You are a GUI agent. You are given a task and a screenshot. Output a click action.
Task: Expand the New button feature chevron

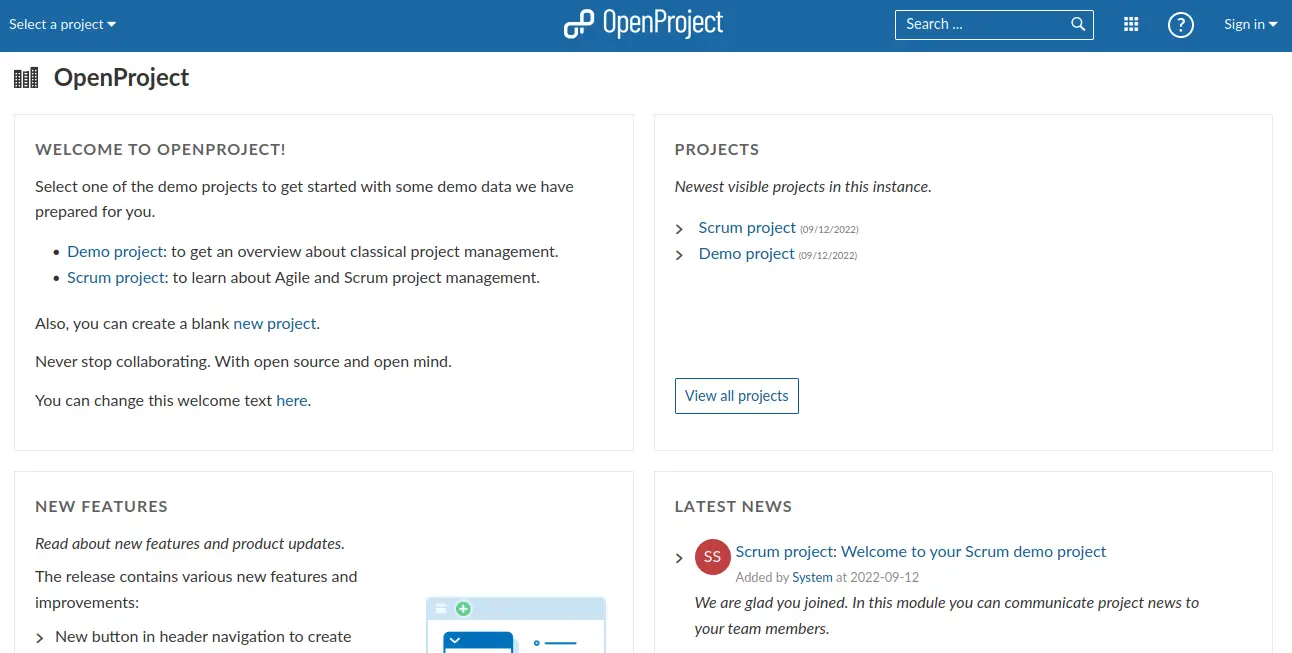click(x=41, y=637)
